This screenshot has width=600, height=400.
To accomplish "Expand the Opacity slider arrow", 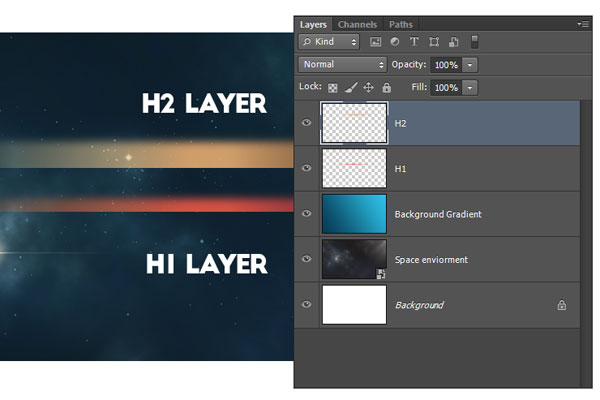I will 470,65.
